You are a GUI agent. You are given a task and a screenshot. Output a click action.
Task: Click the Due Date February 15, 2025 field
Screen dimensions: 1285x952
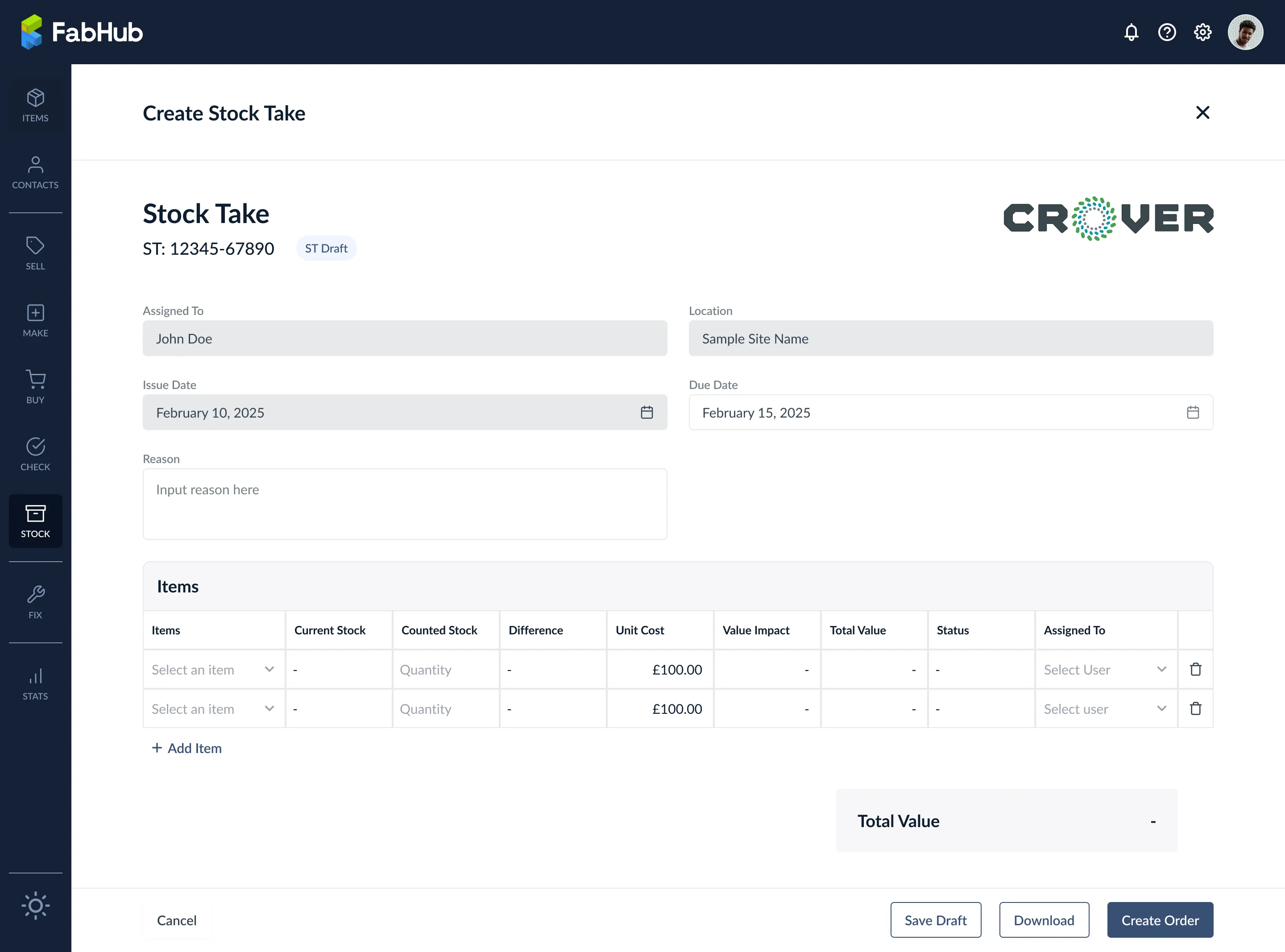pyautogui.click(x=951, y=413)
